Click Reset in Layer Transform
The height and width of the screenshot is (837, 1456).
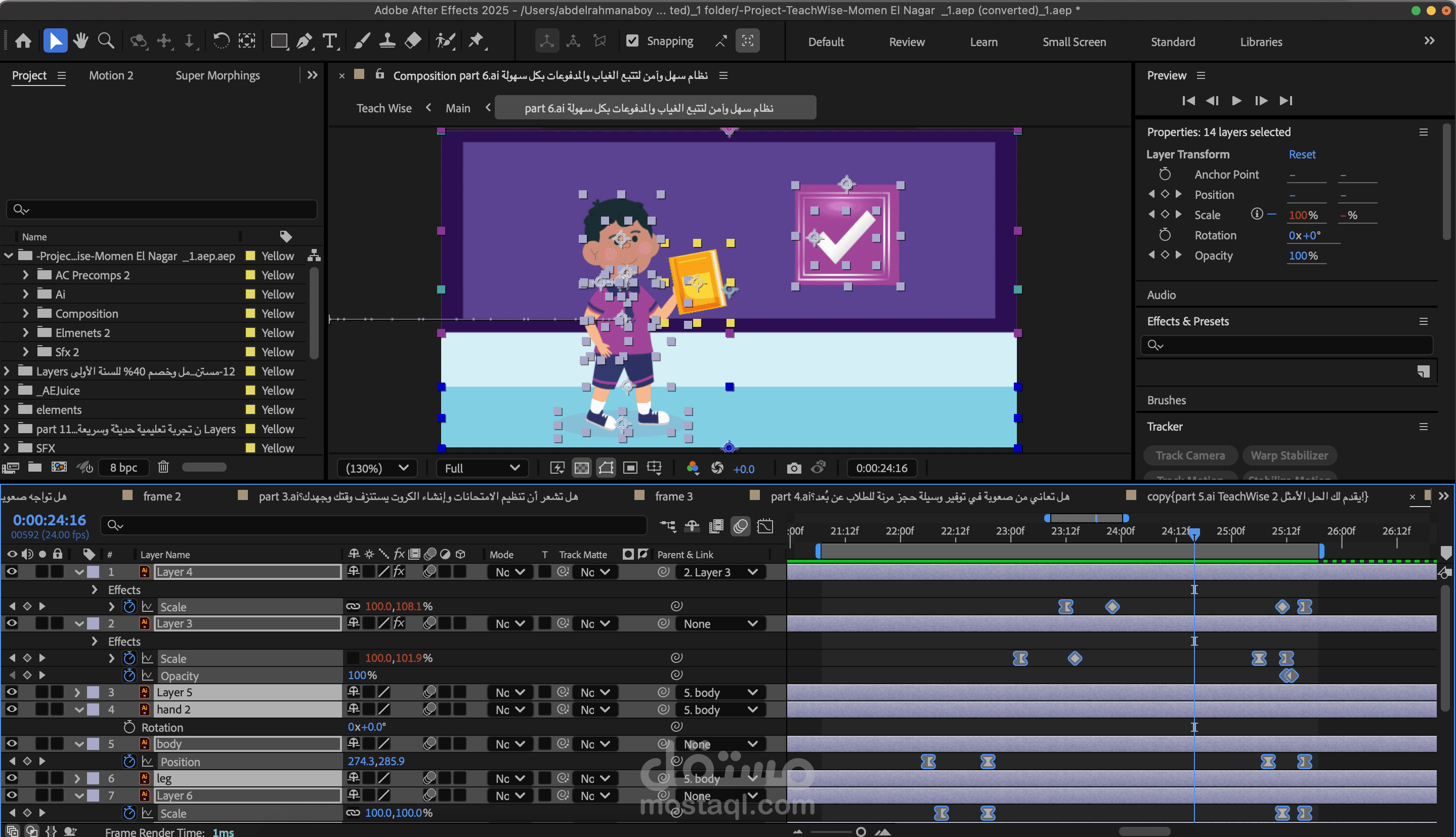[x=1301, y=154]
